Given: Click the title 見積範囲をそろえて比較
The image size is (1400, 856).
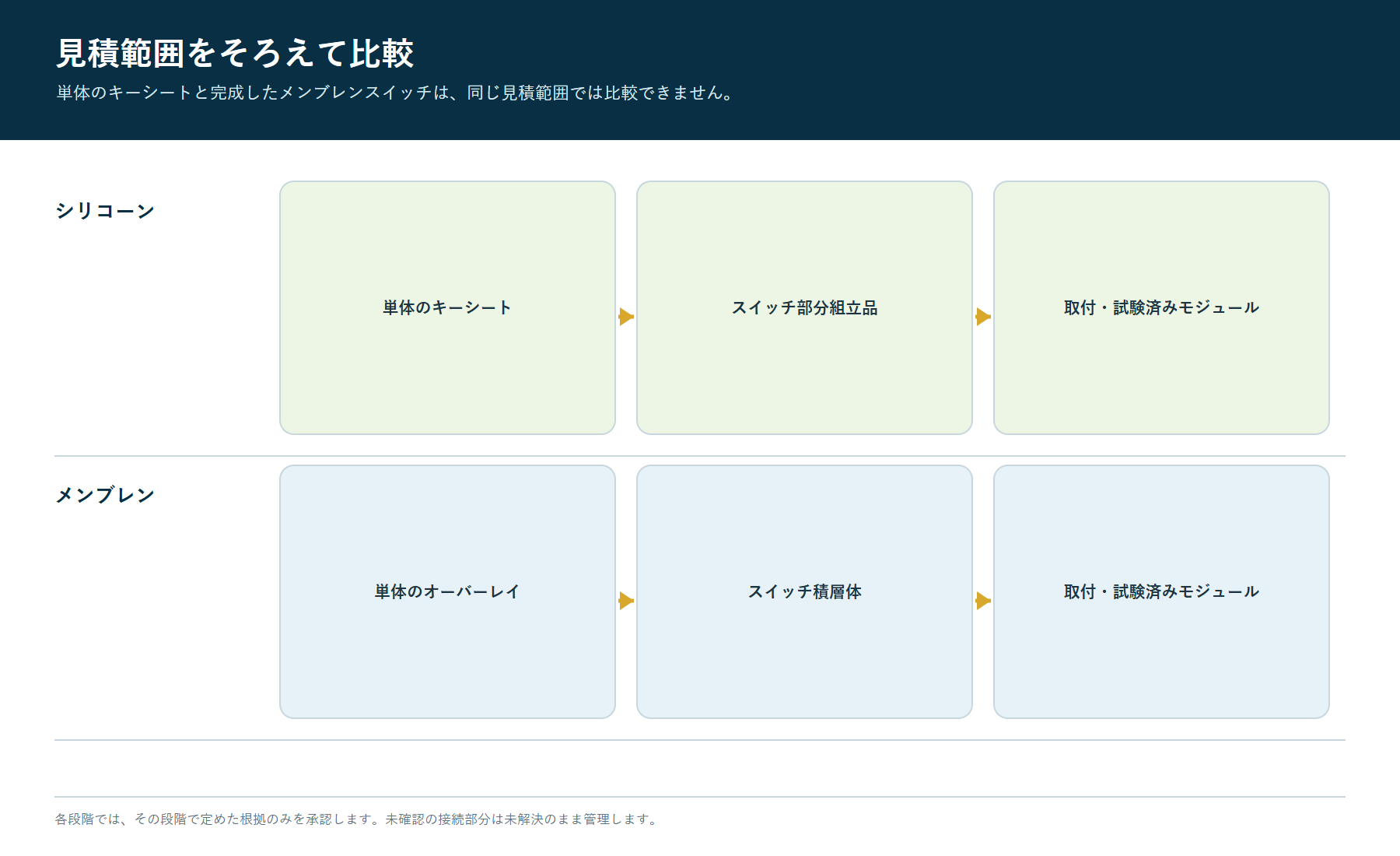Looking at the screenshot, I should point(235,53).
